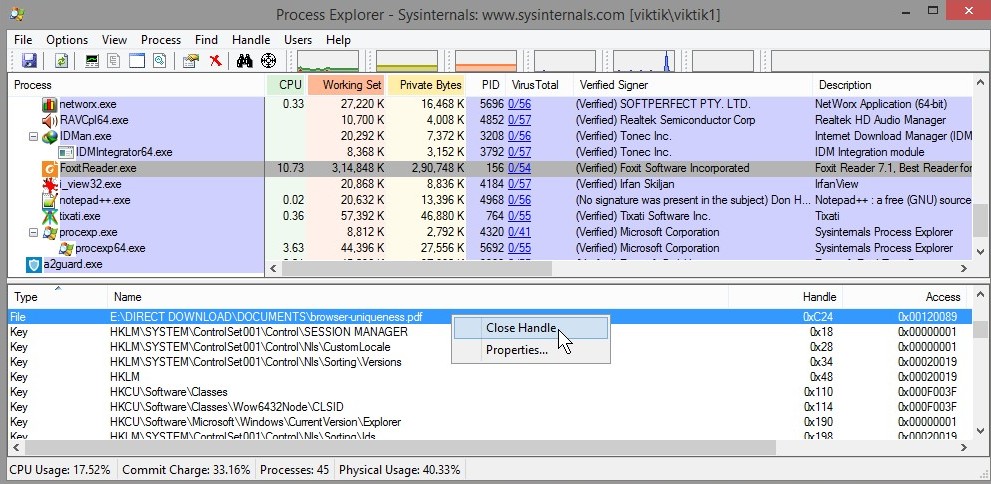The image size is (991, 484).
Task: Open the process Properties toolbar icon
Action: 190,61
